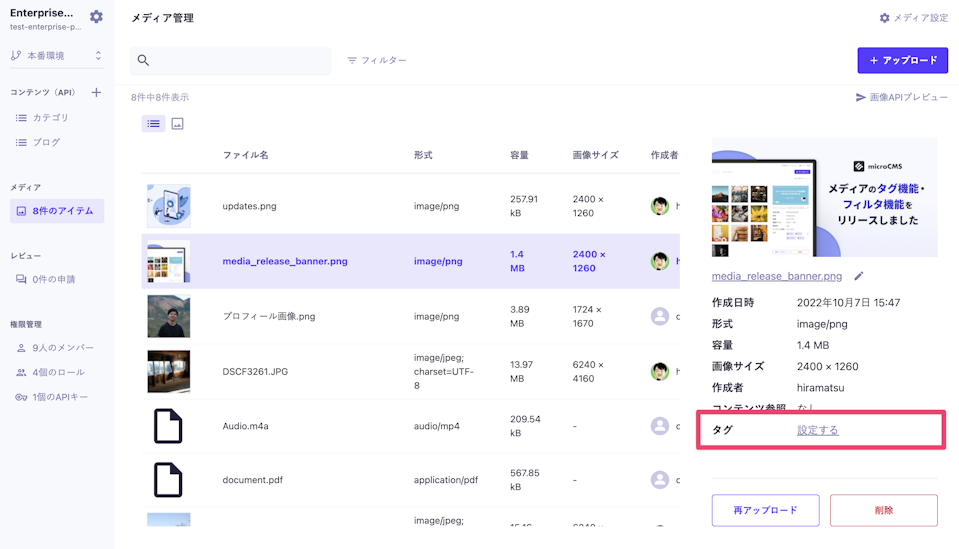Open 1個のAPIキー page

59,397
